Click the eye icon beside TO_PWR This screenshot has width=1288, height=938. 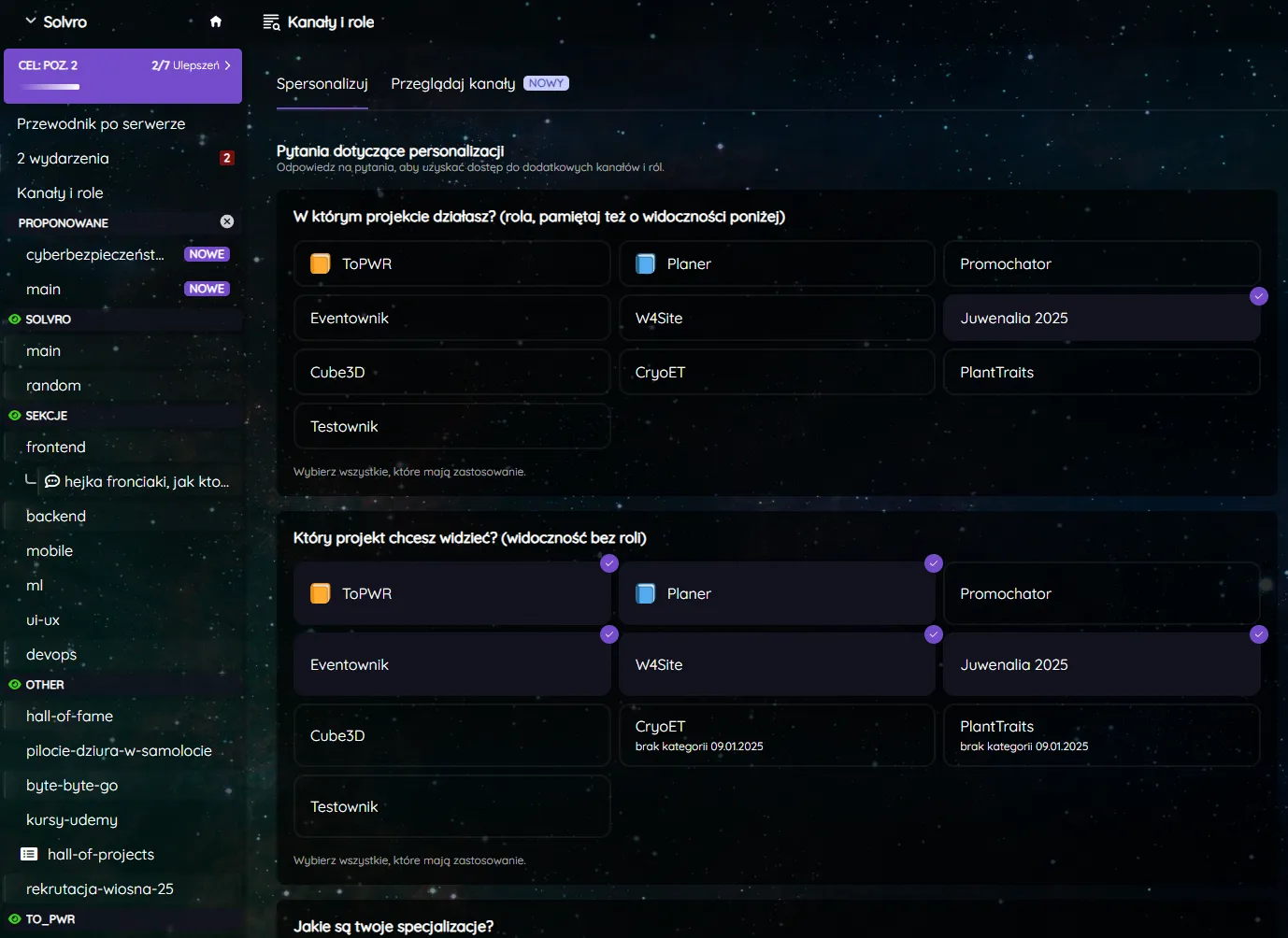14,919
